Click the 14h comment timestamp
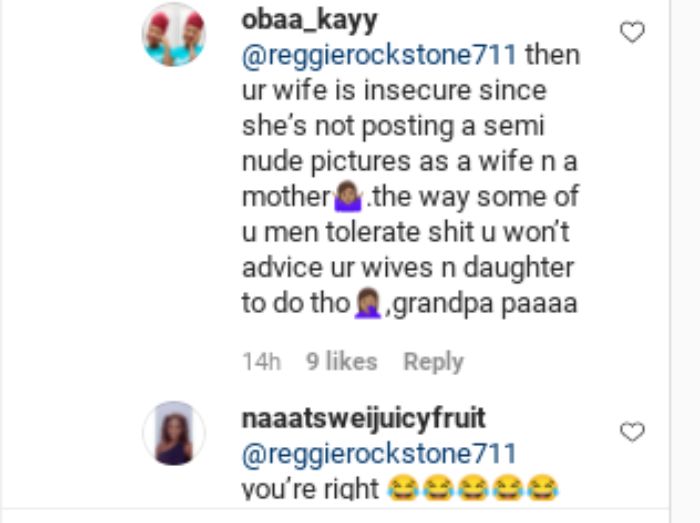The image size is (700, 523). pos(262,361)
